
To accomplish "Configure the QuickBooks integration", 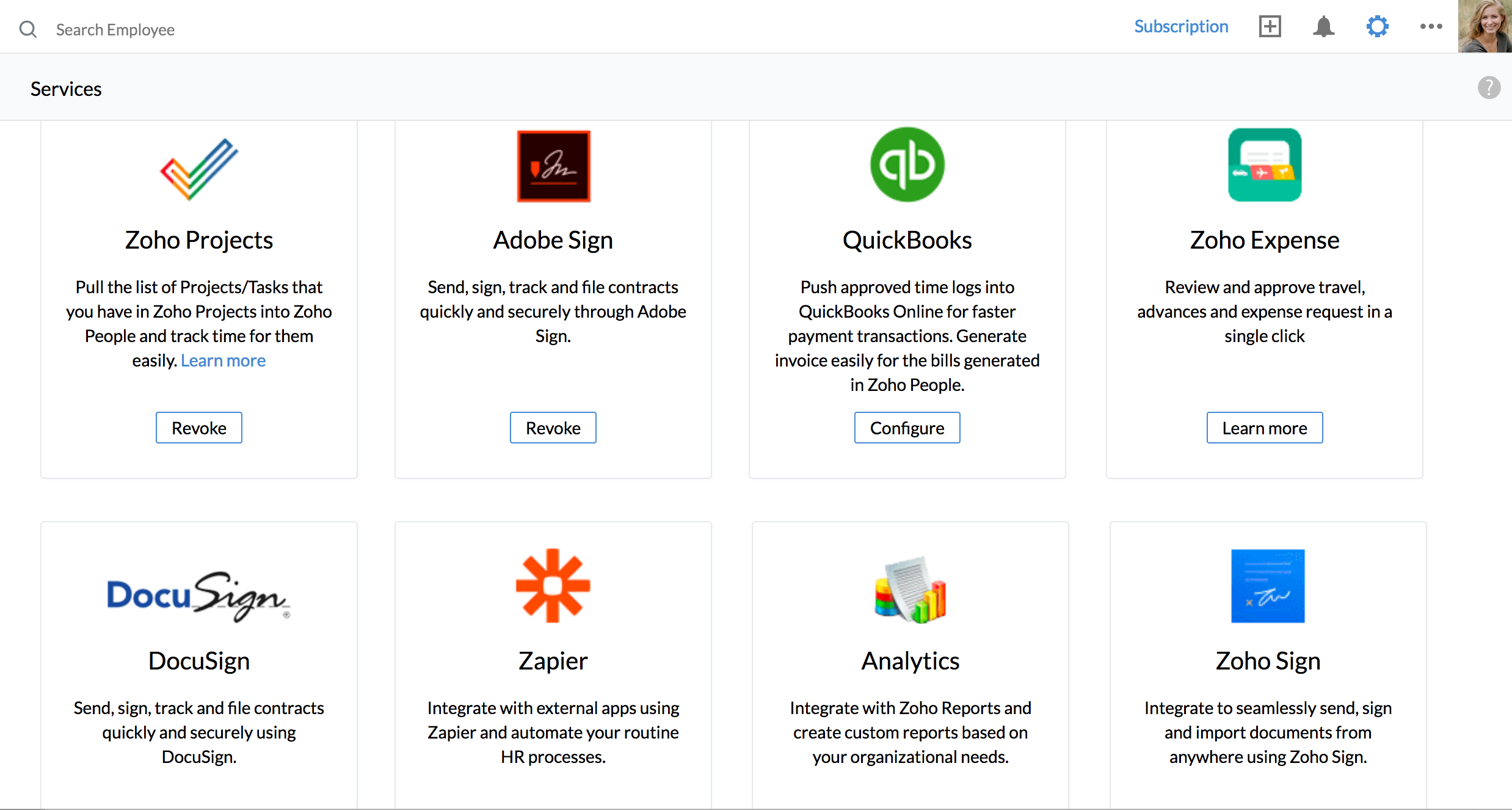I will [x=907, y=428].
